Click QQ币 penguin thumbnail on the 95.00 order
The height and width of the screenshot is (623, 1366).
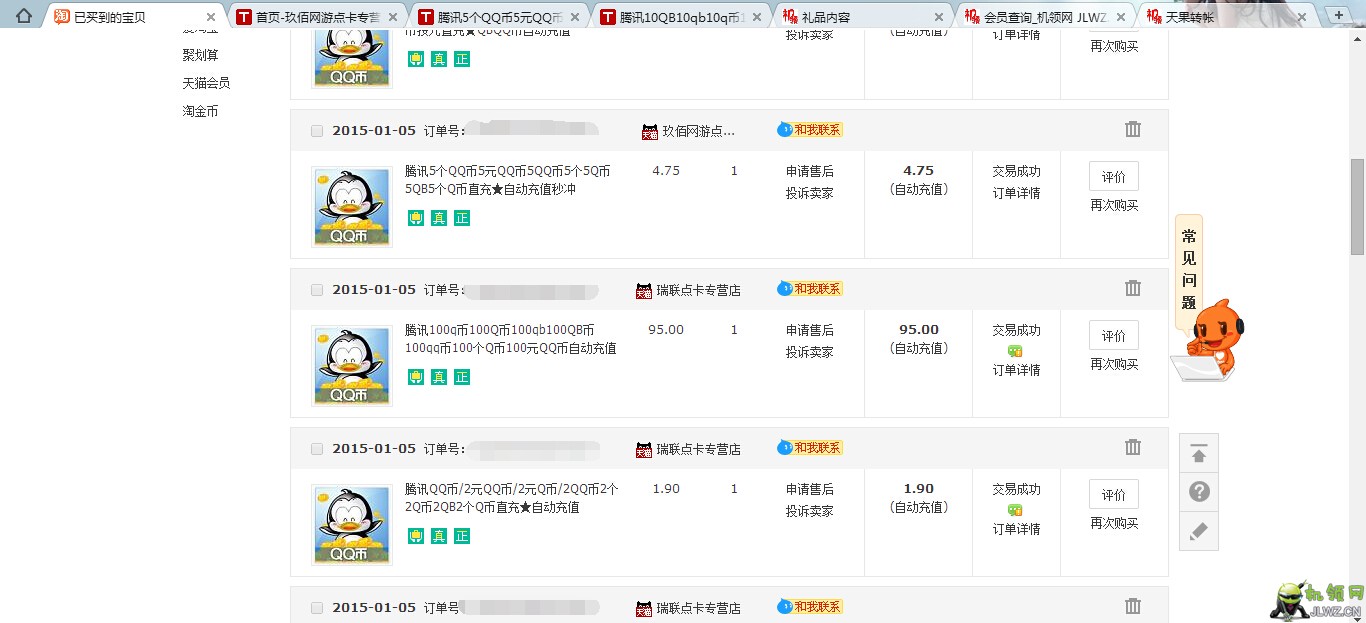[x=351, y=366]
